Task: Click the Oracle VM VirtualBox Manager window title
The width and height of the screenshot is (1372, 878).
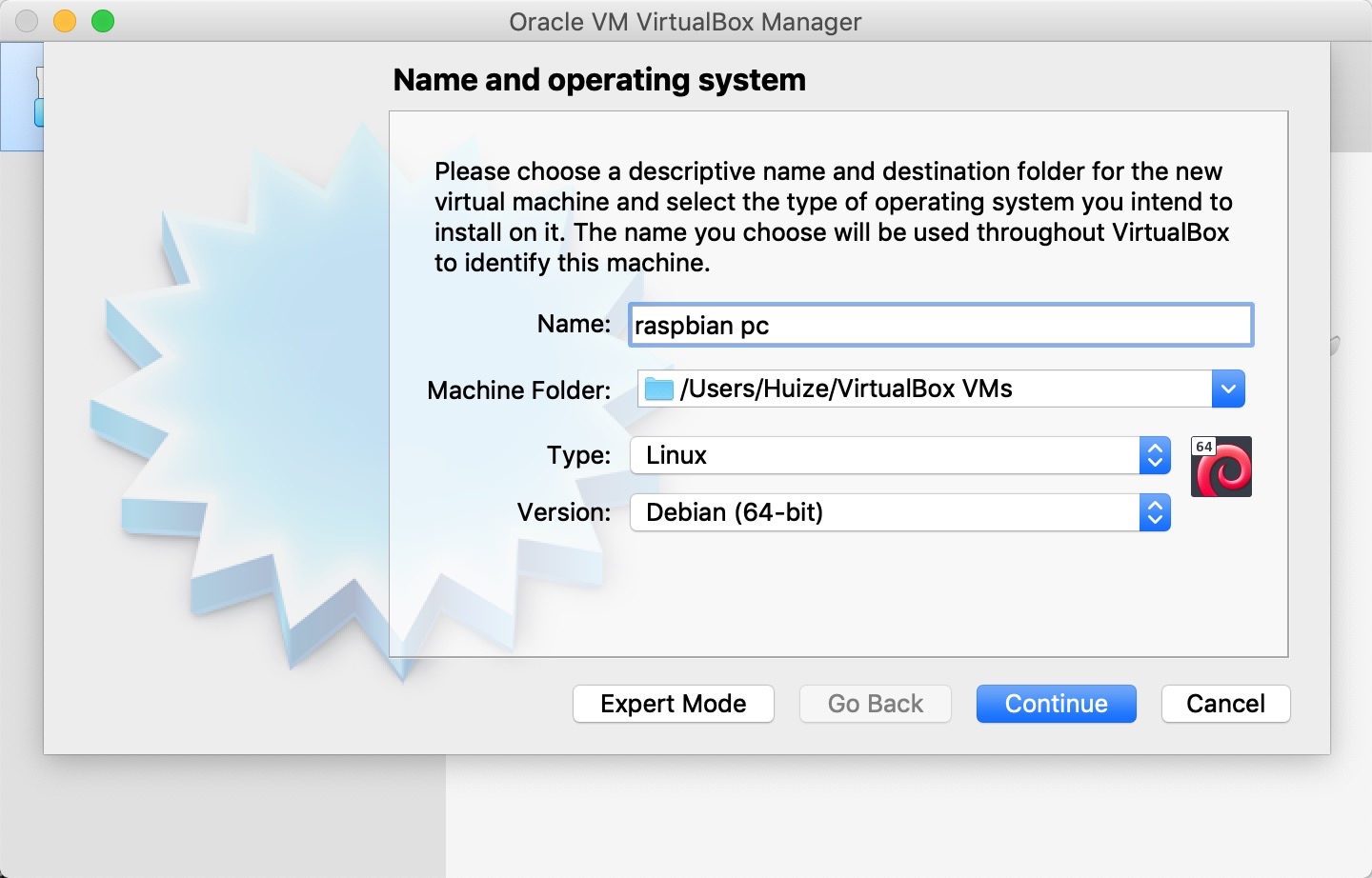Action: [685, 22]
